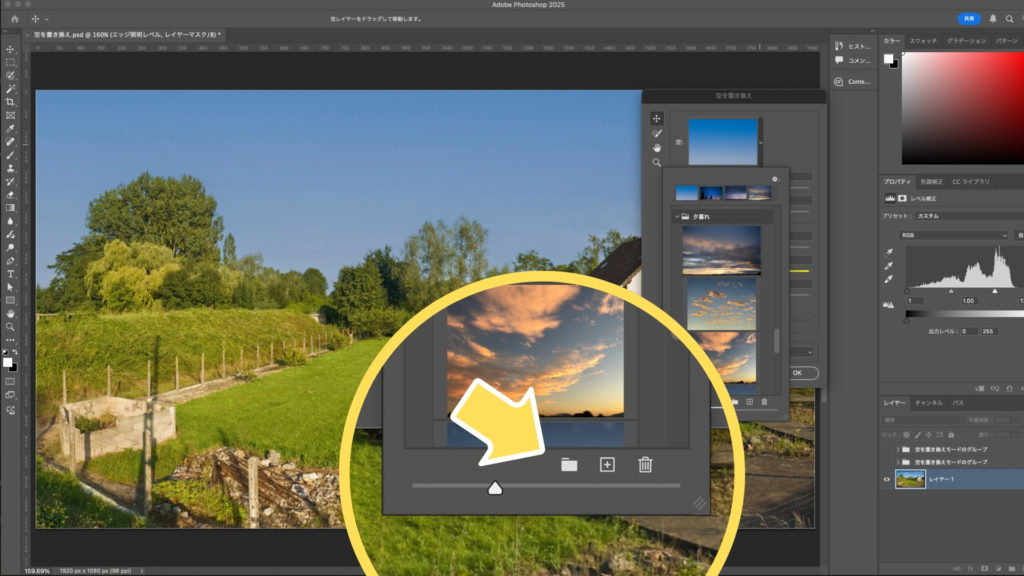This screenshot has height=576, width=1024.
Task: Collapse the 夕暮れ sky preset folder
Action: (x=677, y=216)
